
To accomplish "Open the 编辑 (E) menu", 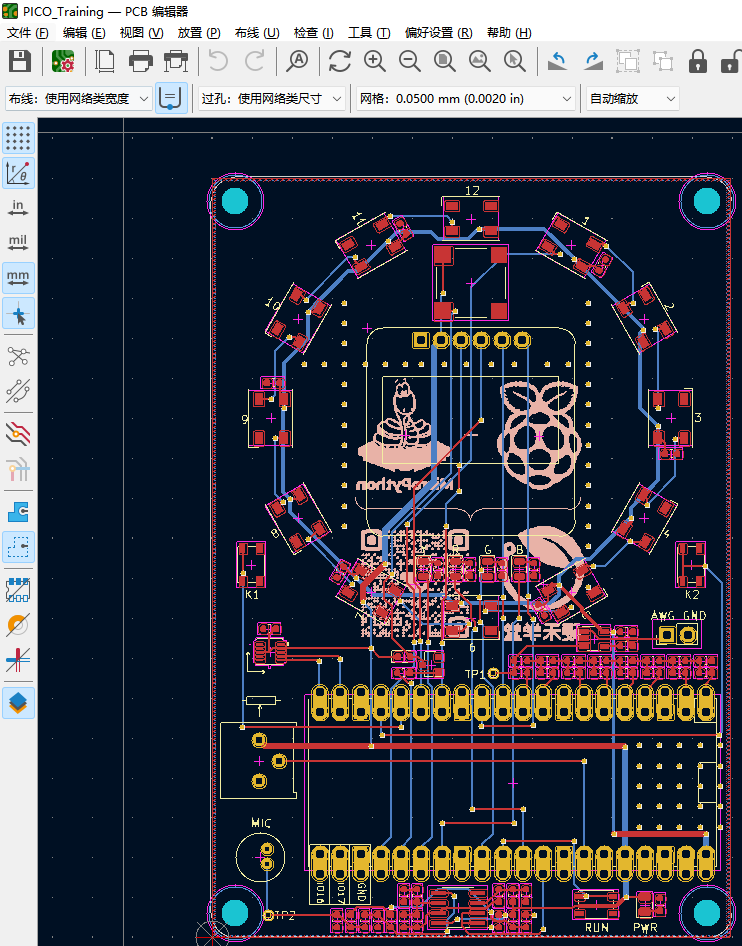I will (84, 33).
